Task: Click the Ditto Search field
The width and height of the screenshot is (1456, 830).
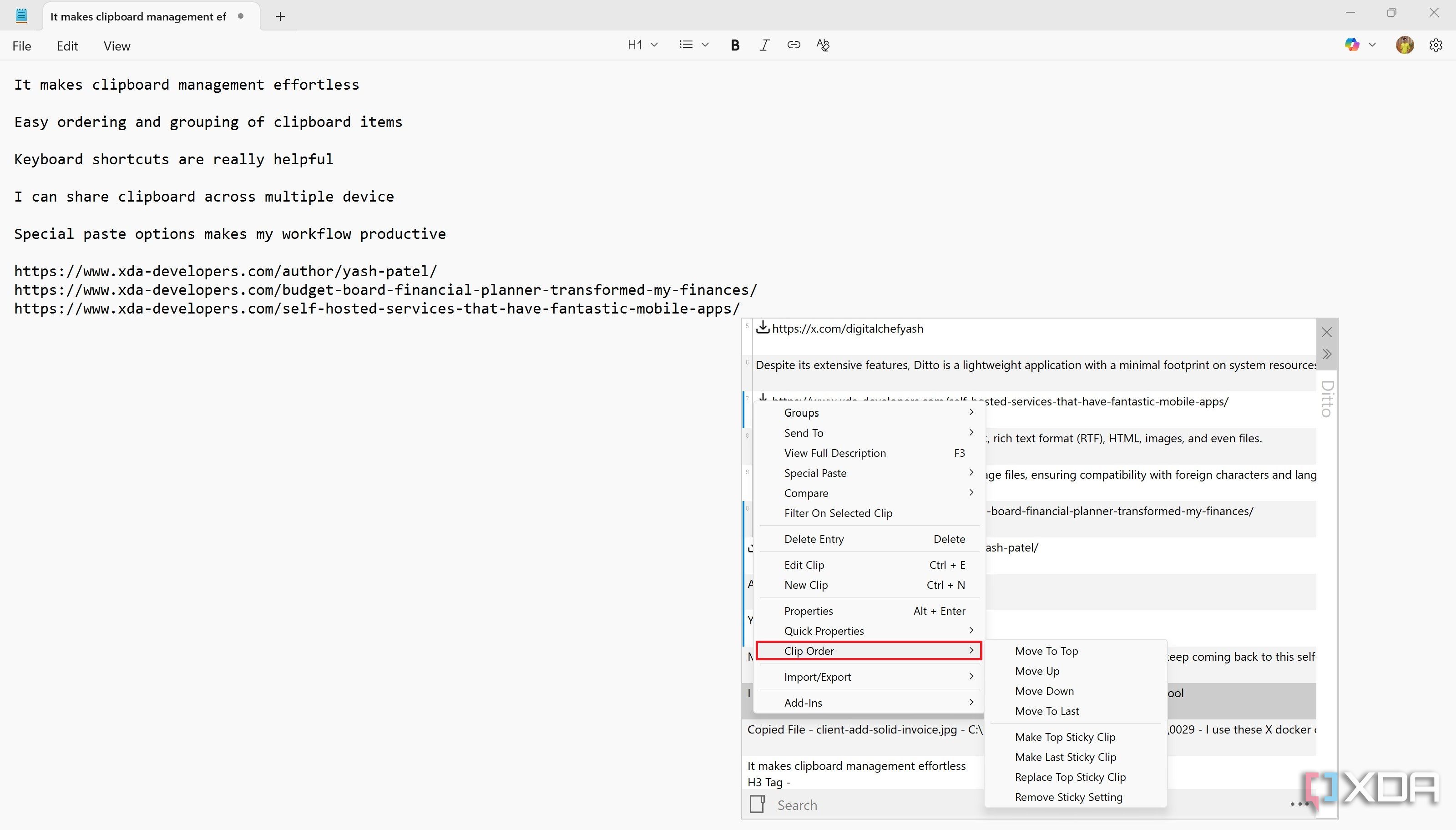Action: [878, 805]
